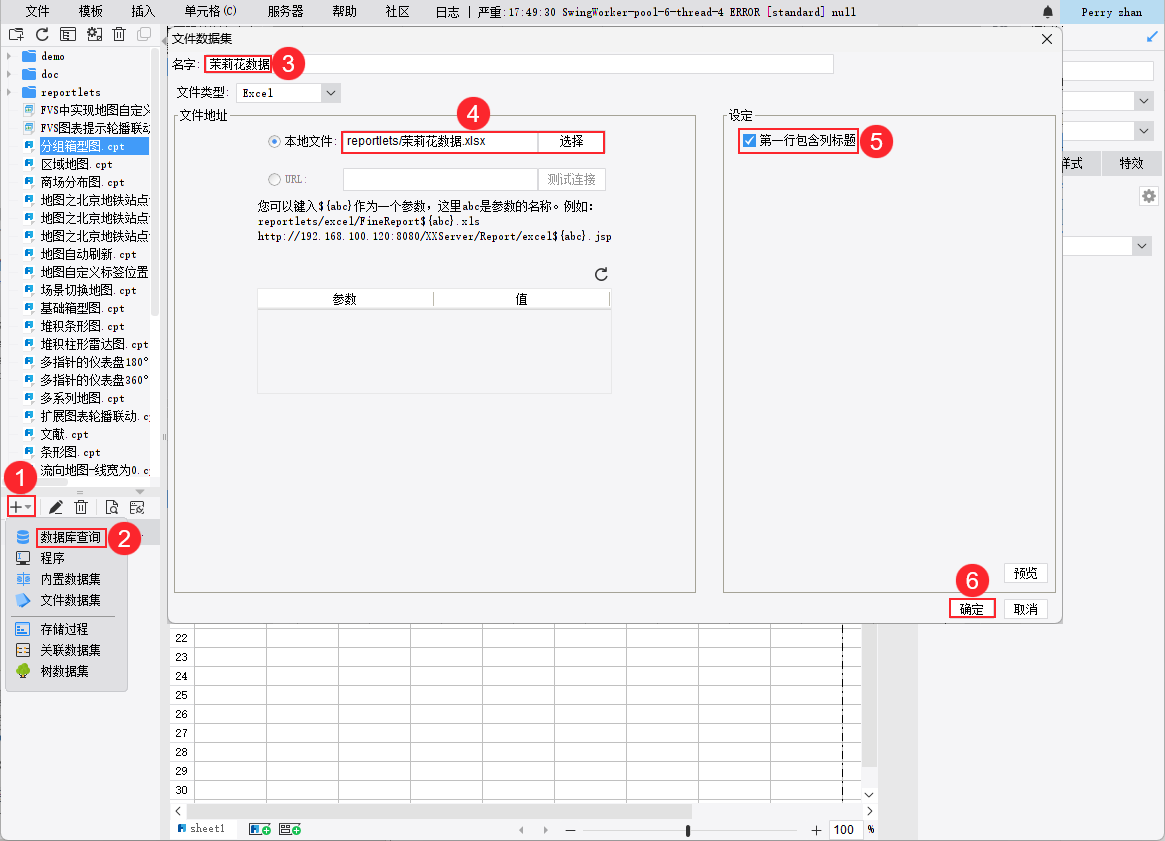Expand the doc folder
The image size is (1165, 841).
pyautogui.click(x=9, y=74)
